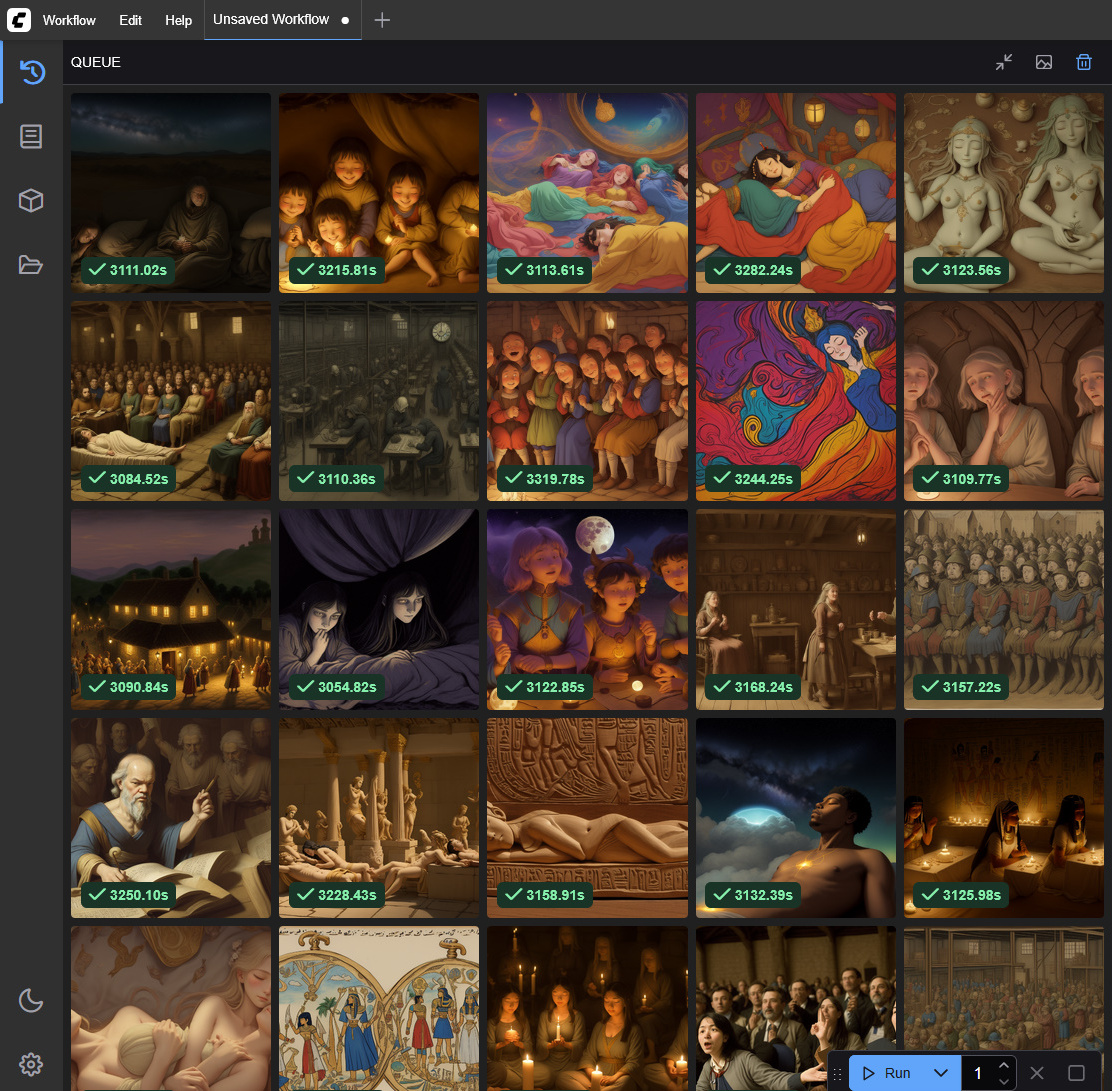Open the Queue history sidebar icon
The height and width of the screenshot is (1091, 1112).
click(31, 72)
